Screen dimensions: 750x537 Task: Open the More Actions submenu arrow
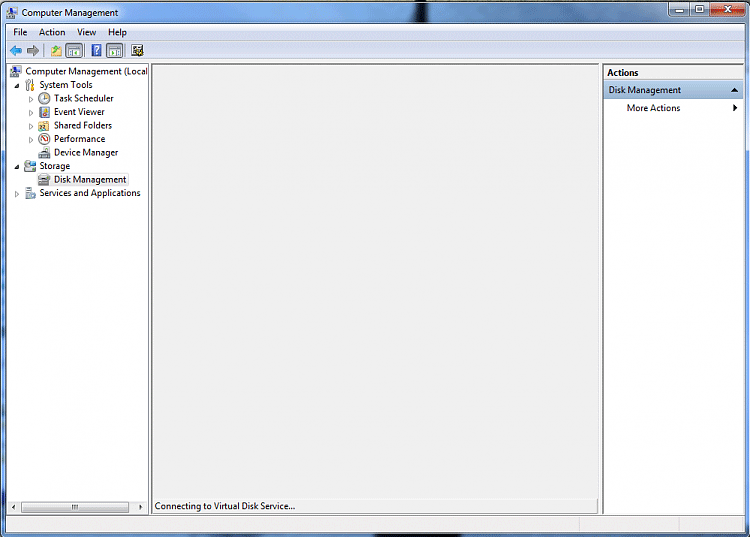coord(735,108)
